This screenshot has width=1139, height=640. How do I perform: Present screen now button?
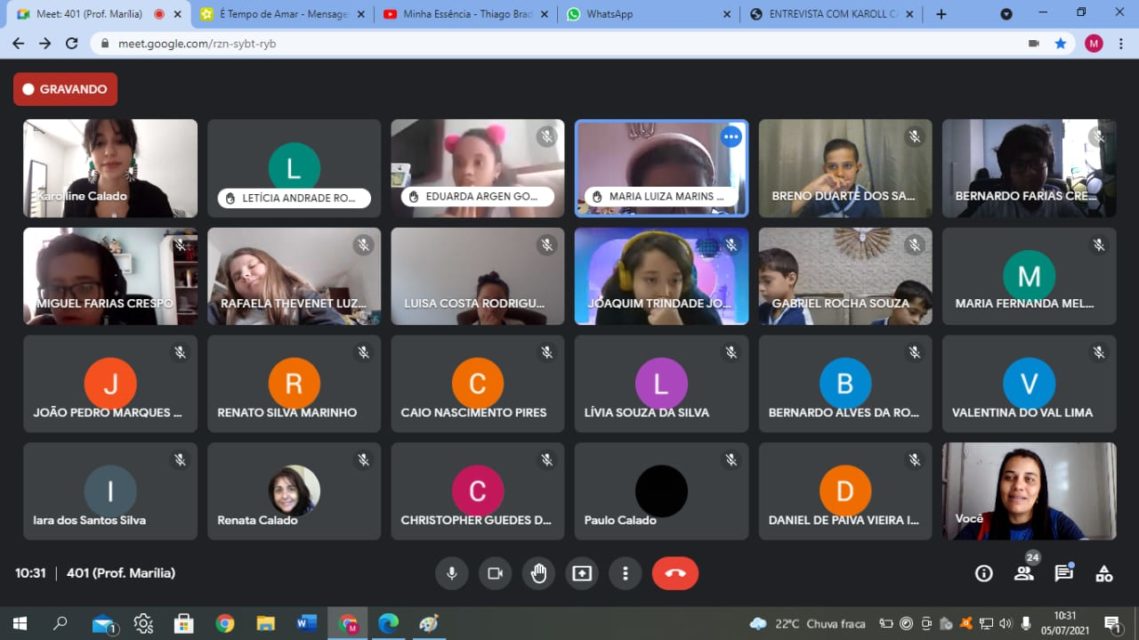click(x=582, y=573)
